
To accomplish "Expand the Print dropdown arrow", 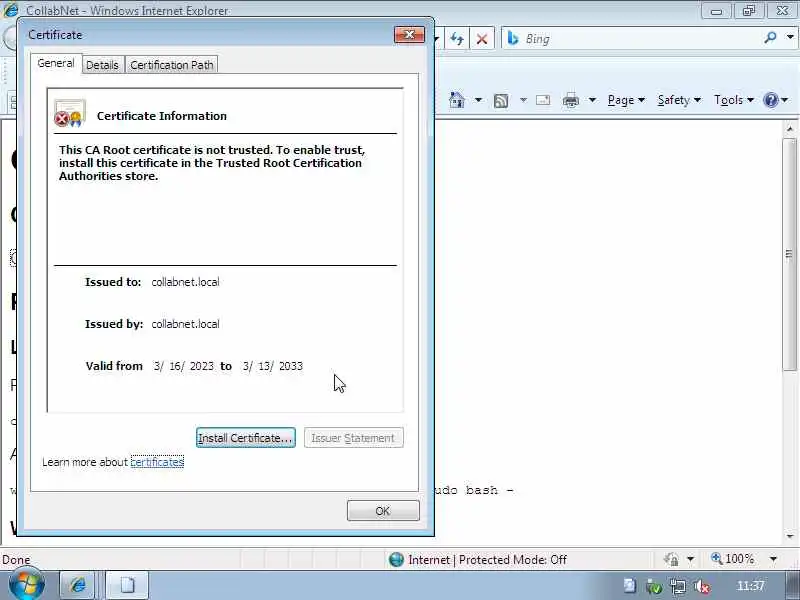I will coord(592,100).
